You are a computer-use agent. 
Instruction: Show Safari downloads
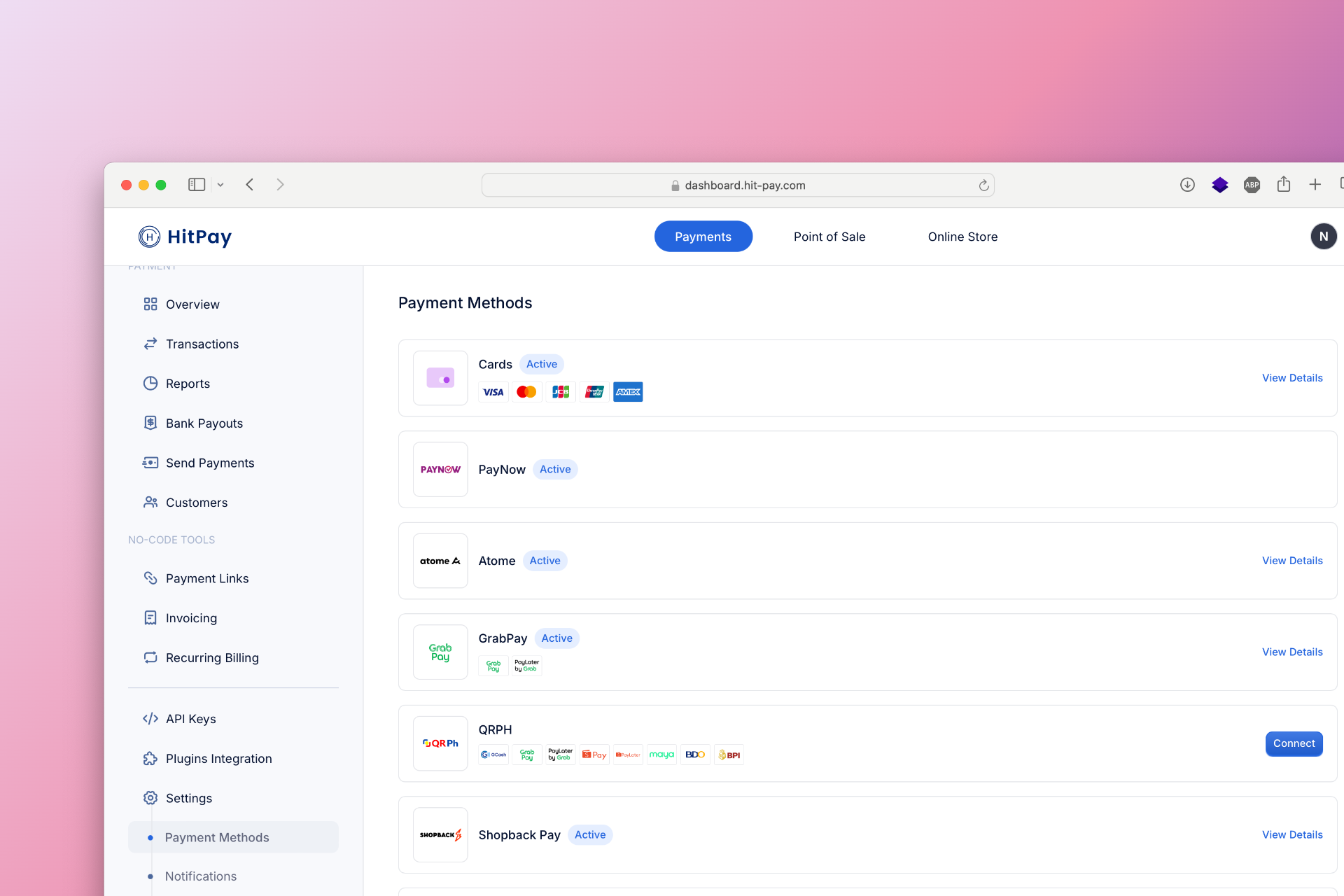click(1187, 185)
